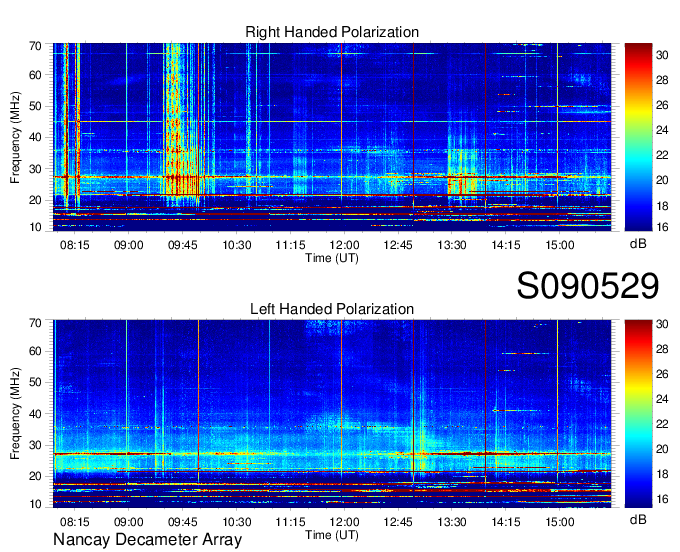Click 40 MHz tick on right-handed frequency axis
The image size is (680, 552).
coord(35,137)
